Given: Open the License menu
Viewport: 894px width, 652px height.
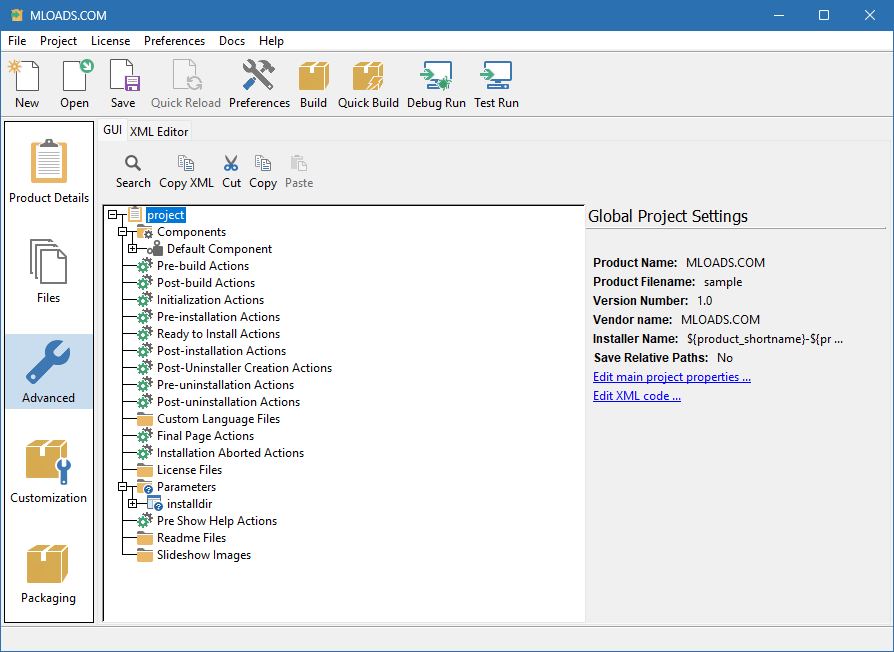Looking at the screenshot, I should point(111,41).
